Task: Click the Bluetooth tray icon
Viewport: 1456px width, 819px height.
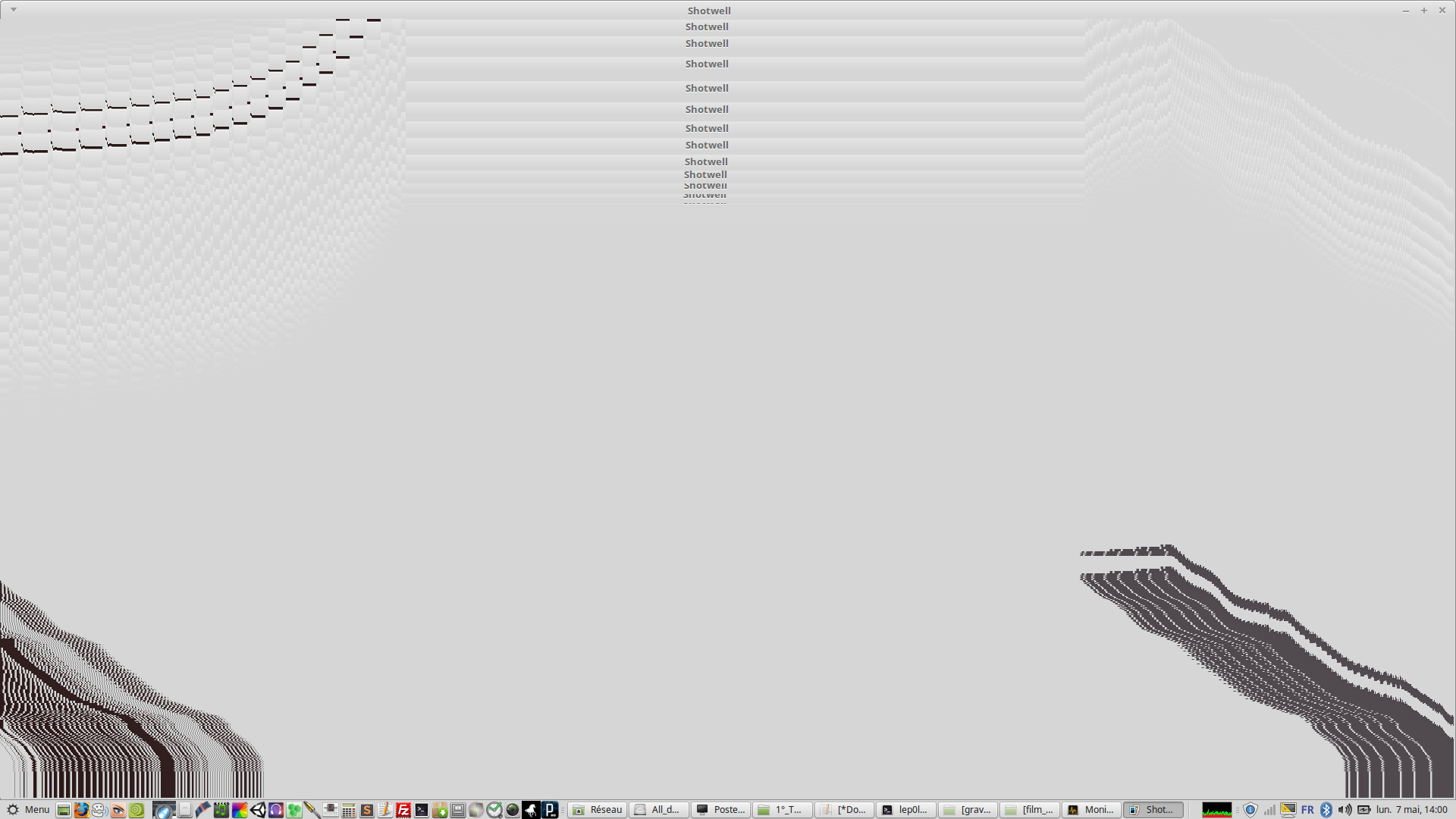Action: click(1326, 810)
